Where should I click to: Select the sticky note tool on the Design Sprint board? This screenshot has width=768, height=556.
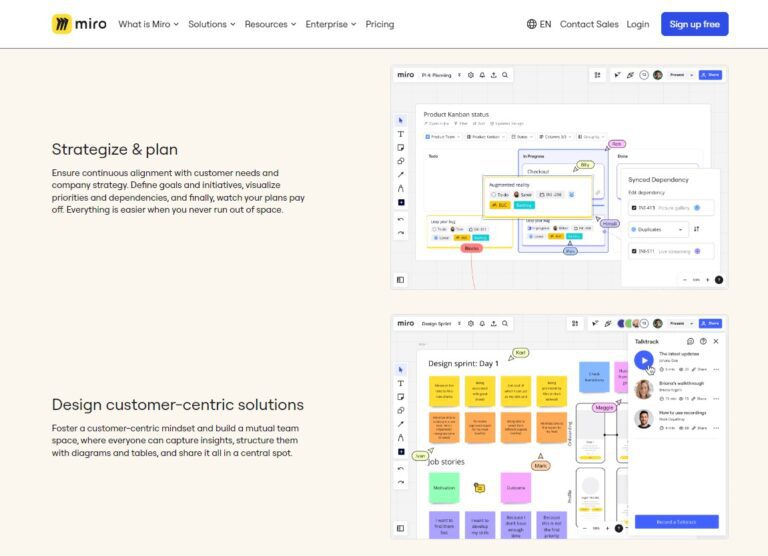click(x=401, y=397)
